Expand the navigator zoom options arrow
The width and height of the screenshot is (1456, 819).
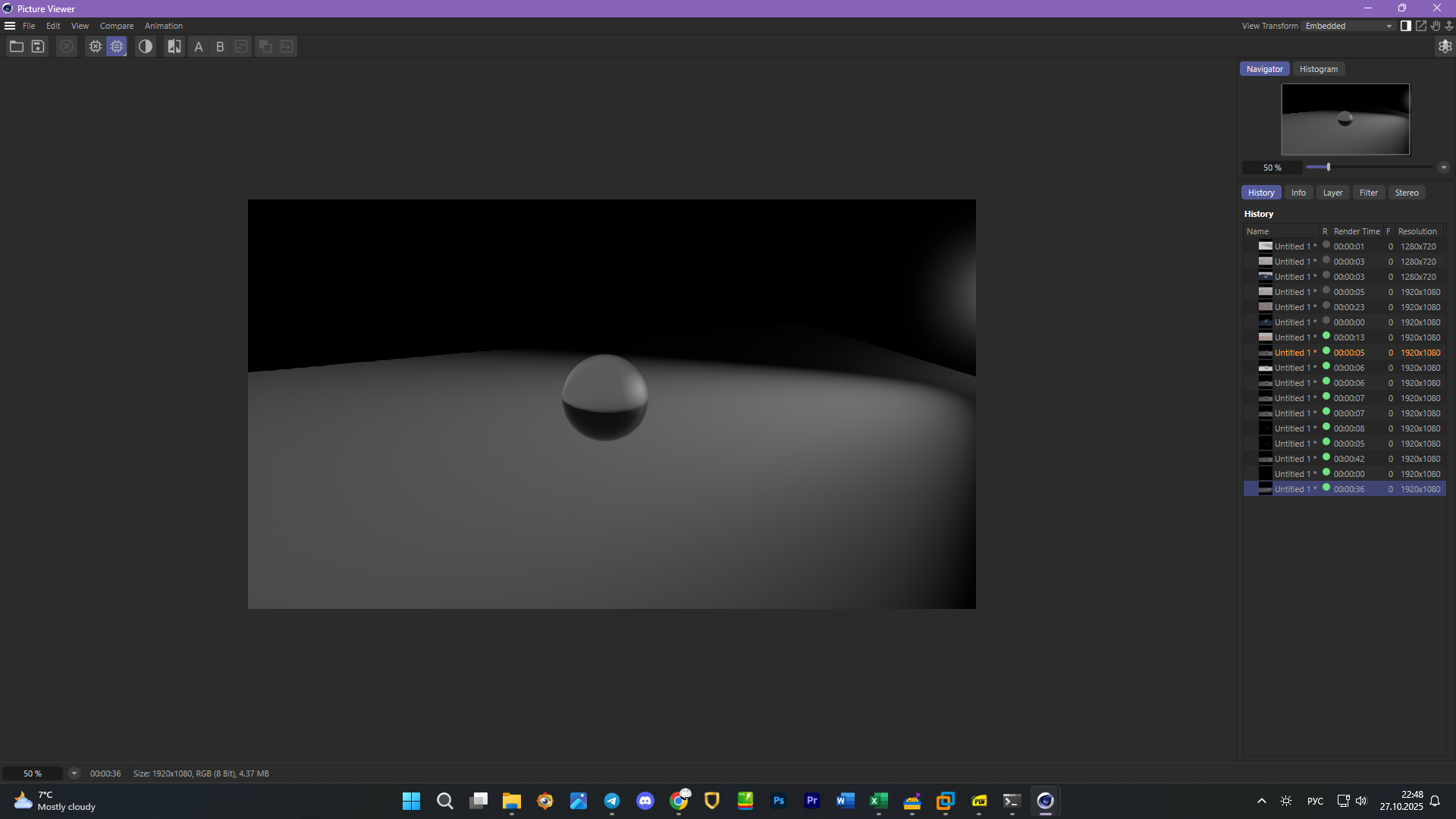coord(1444,168)
